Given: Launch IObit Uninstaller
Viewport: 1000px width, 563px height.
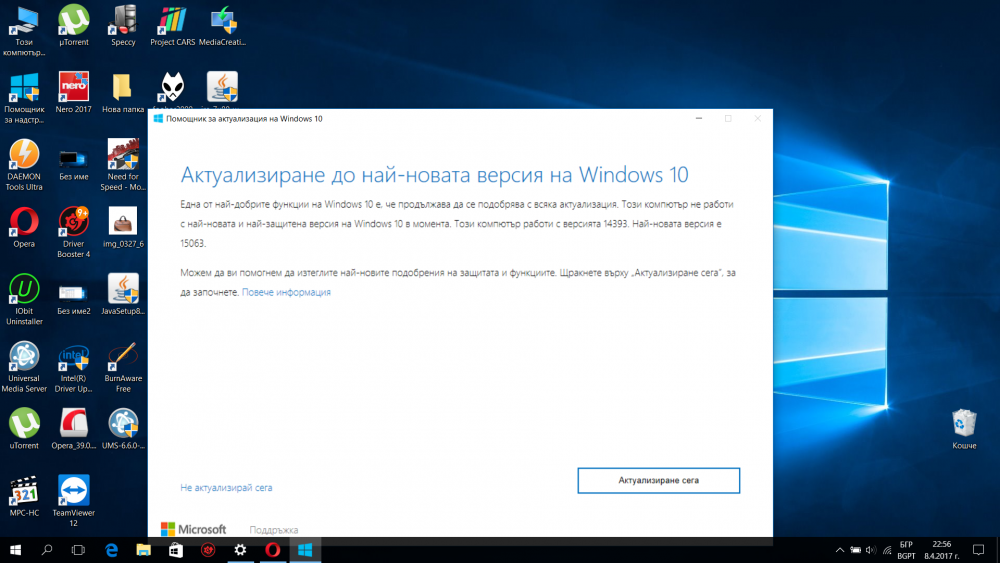Looking at the screenshot, I should click(x=24, y=300).
